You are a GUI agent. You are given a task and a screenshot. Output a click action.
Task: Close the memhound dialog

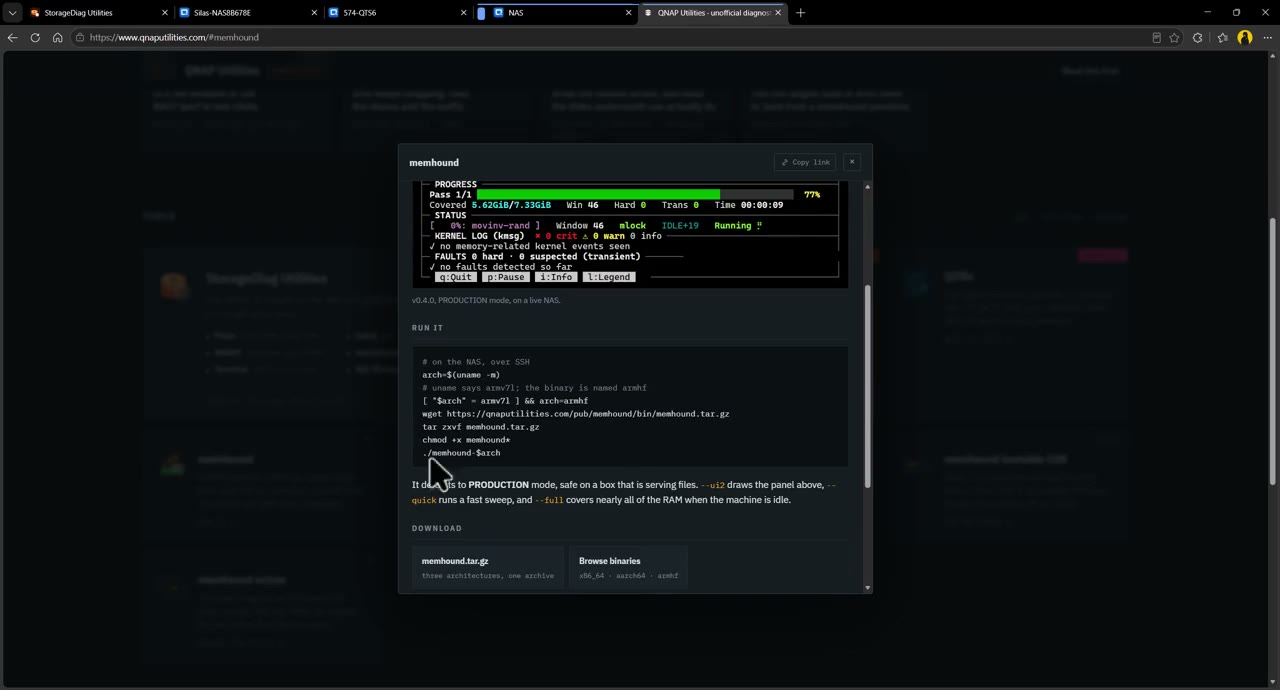click(x=852, y=162)
